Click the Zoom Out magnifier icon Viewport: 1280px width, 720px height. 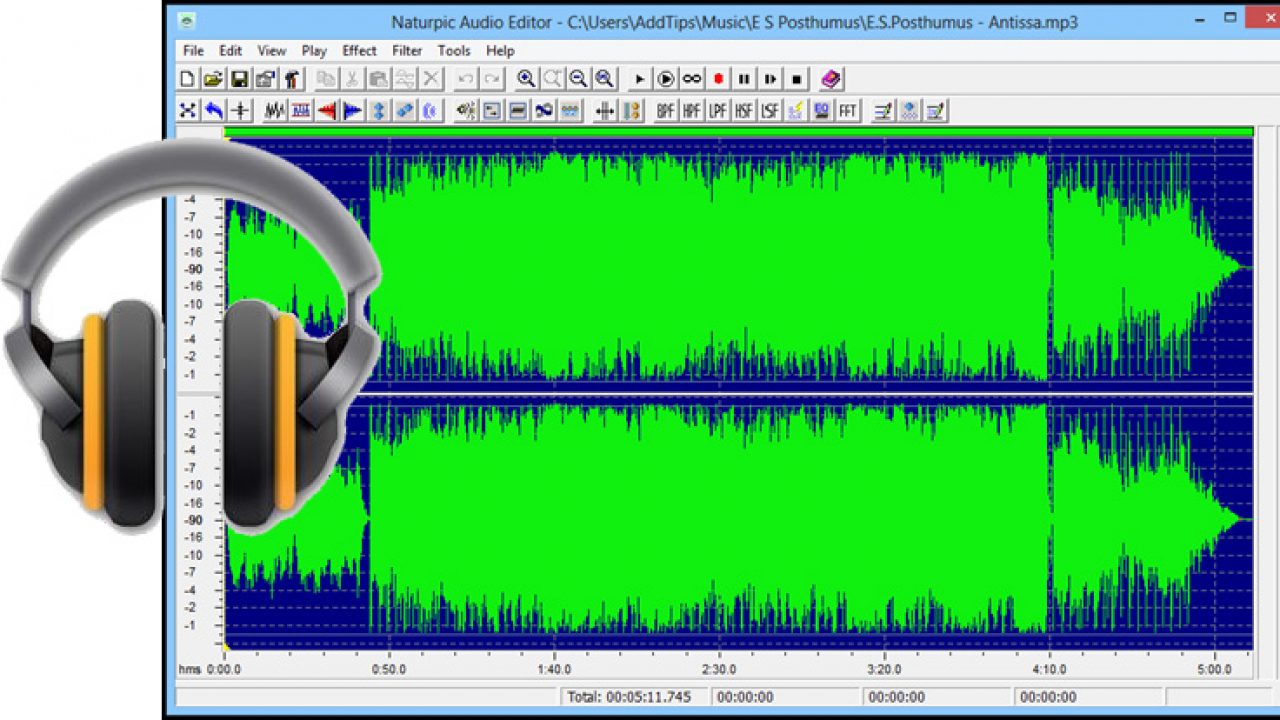(x=578, y=79)
